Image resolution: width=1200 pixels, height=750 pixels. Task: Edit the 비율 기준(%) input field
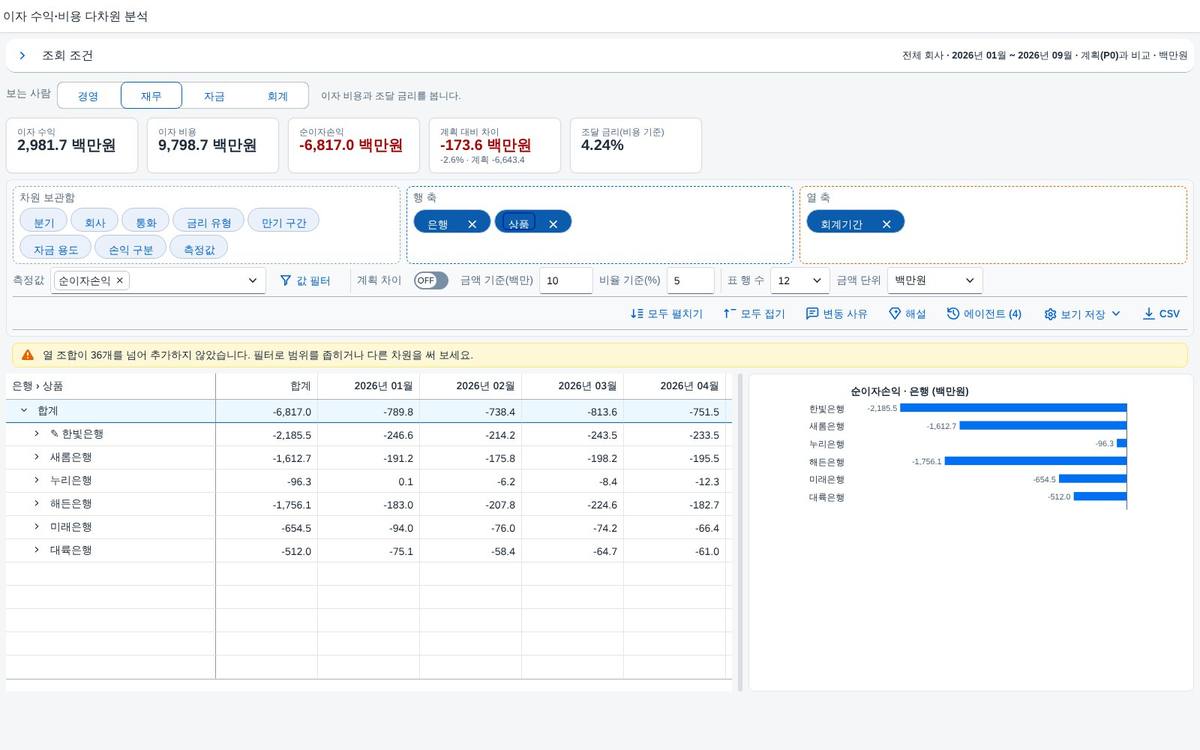point(691,281)
